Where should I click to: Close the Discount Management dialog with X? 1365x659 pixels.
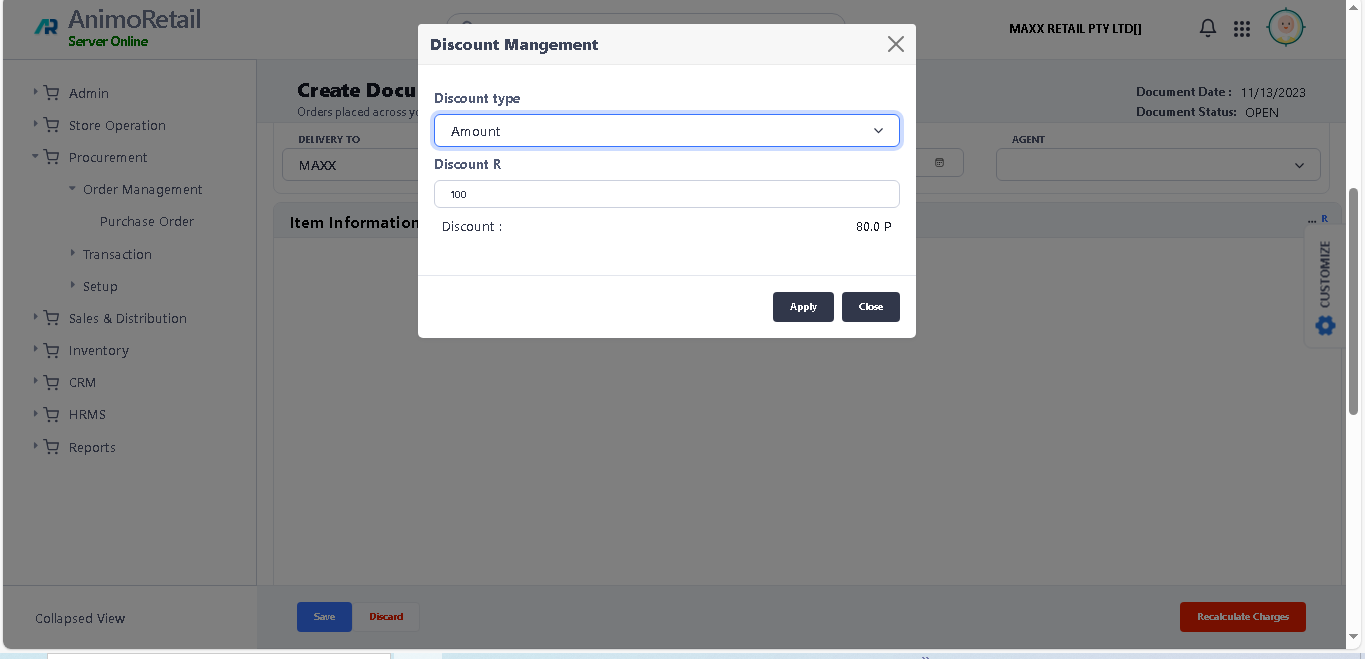pos(895,44)
